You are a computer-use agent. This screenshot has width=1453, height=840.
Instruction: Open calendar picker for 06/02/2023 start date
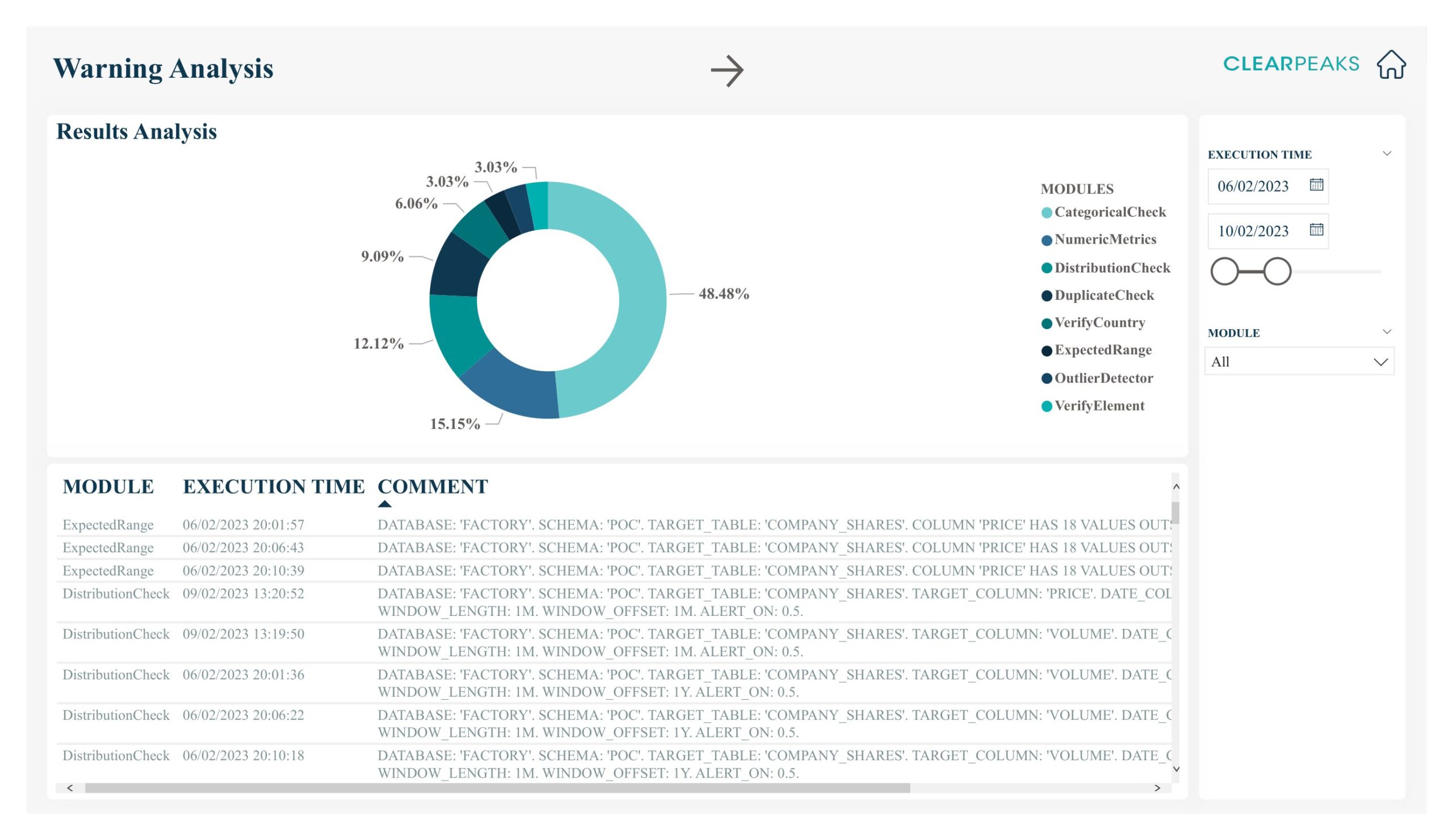click(1316, 184)
